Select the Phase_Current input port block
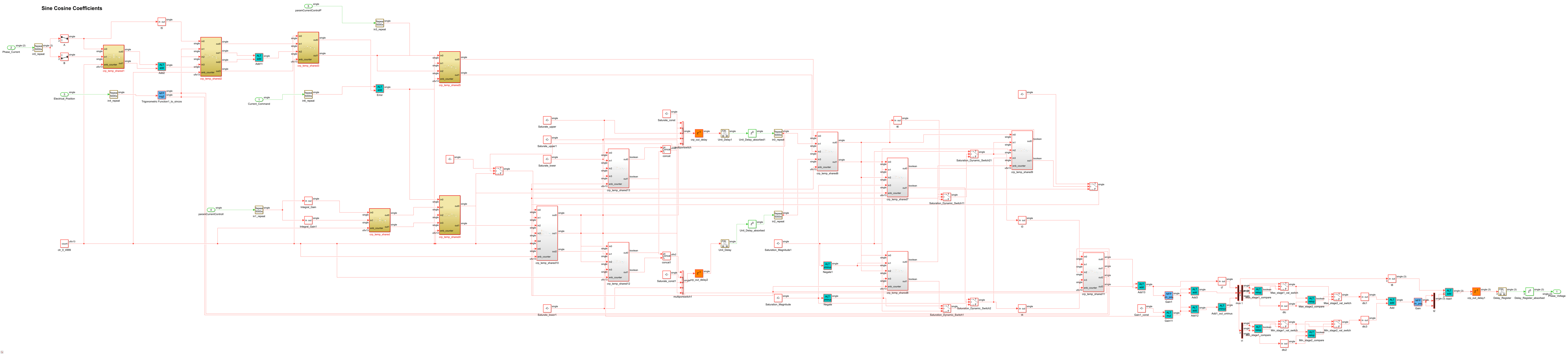1568x354 pixels. (10, 47)
